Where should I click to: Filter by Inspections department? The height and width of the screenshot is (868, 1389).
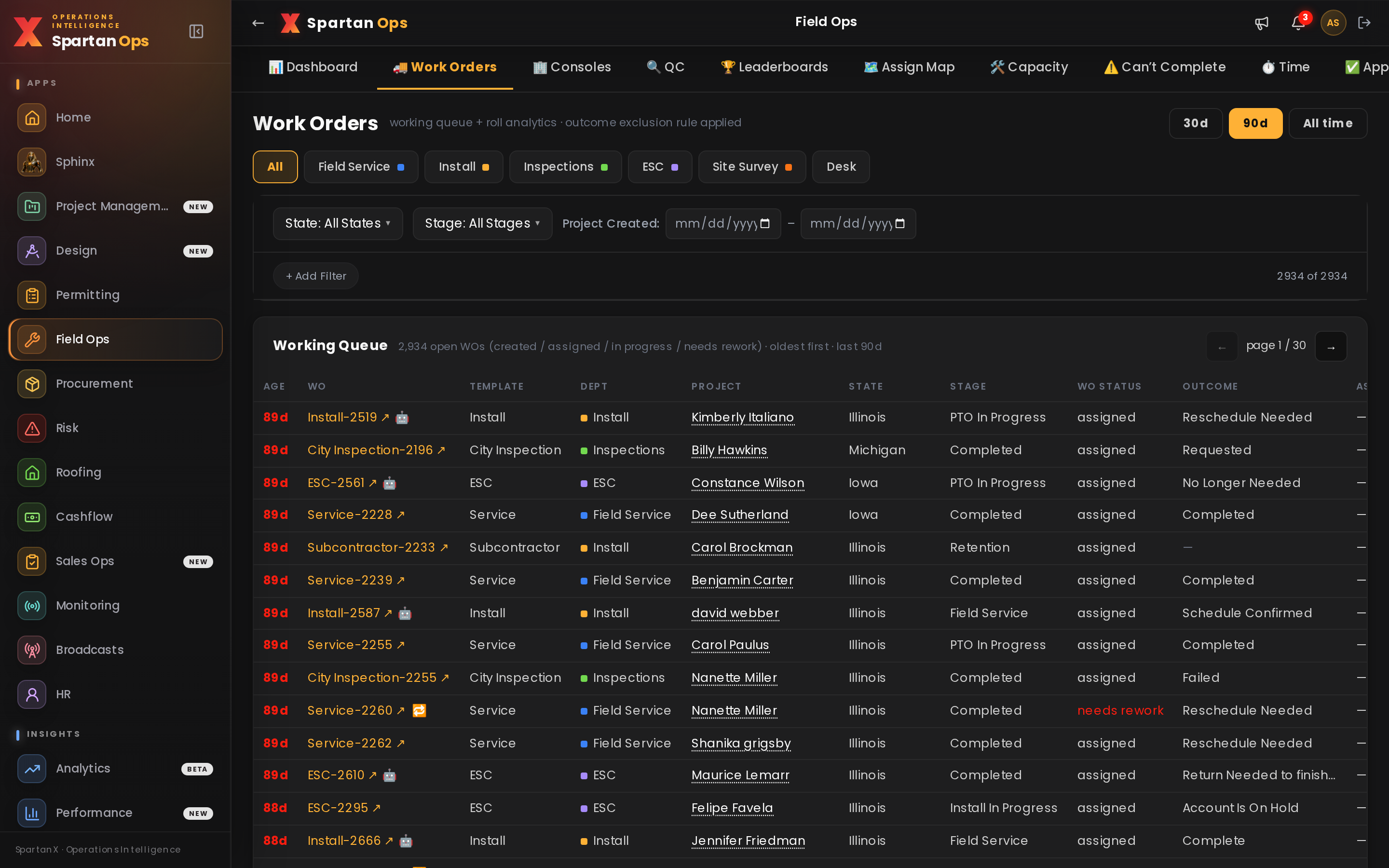565,167
